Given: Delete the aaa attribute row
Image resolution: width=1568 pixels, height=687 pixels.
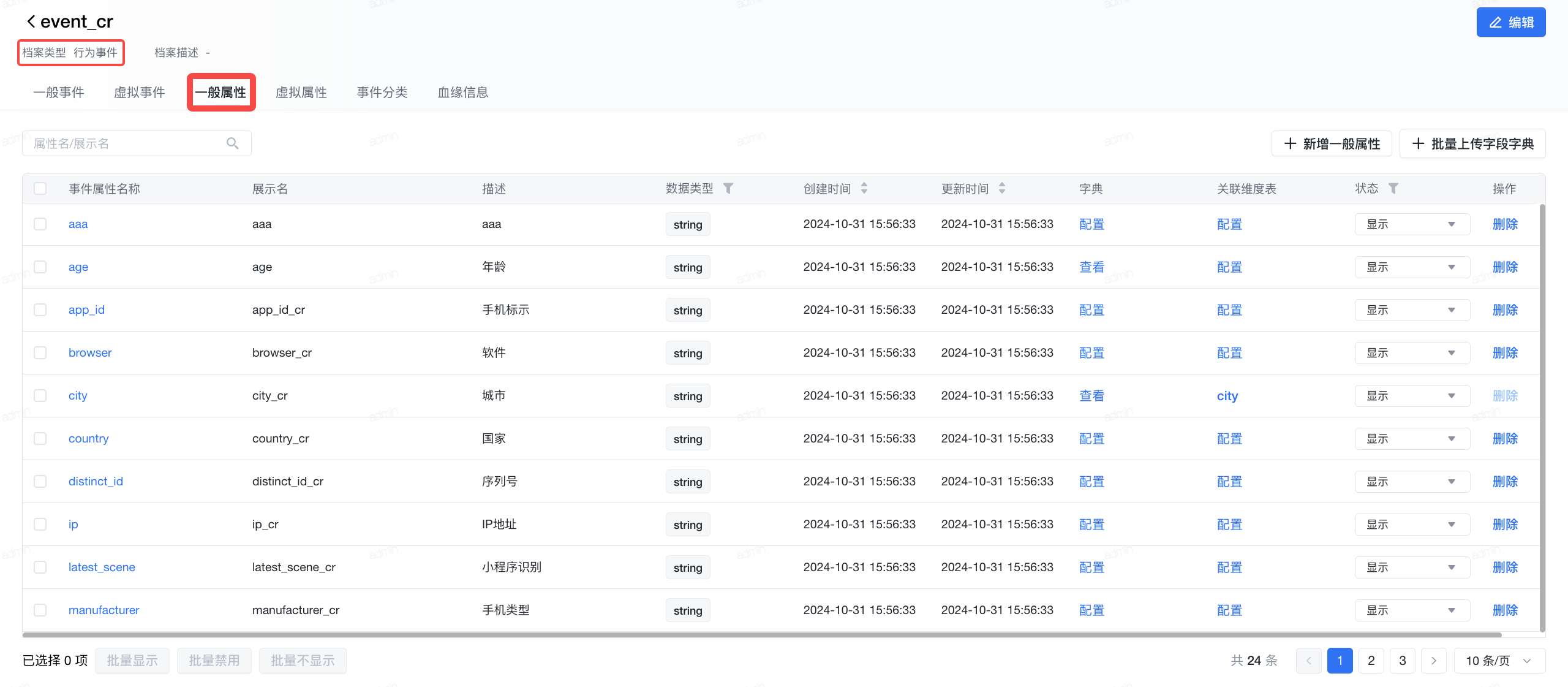Looking at the screenshot, I should [x=1506, y=224].
